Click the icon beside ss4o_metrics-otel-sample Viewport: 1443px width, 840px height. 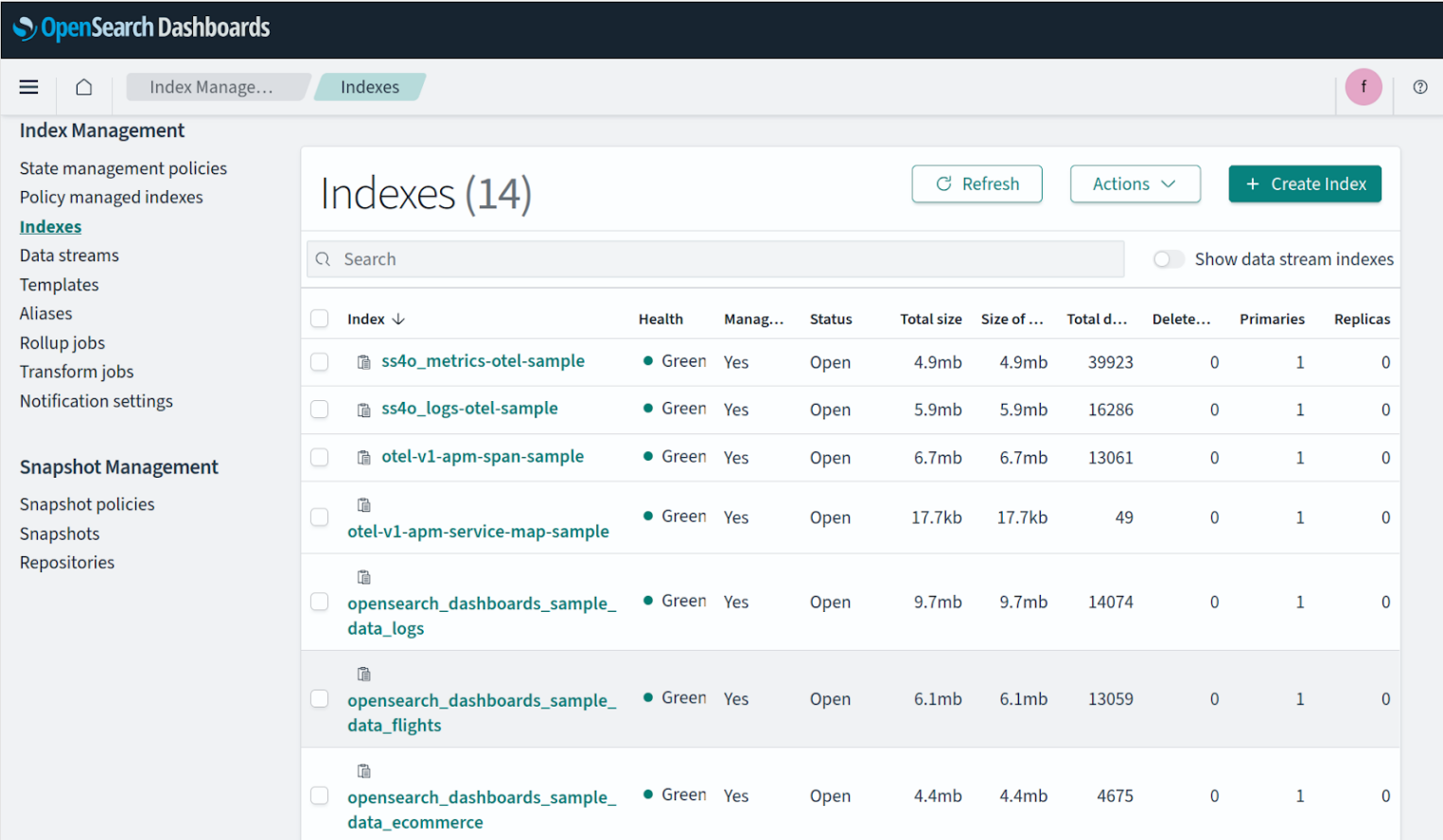click(x=363, y=362)
